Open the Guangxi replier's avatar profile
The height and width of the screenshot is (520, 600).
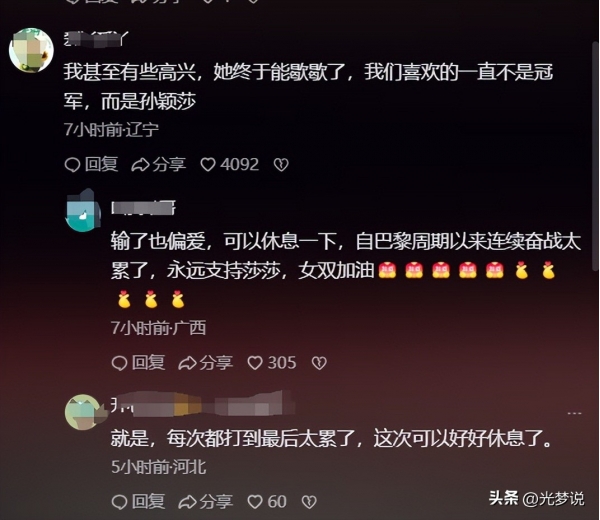click(84, 210)
